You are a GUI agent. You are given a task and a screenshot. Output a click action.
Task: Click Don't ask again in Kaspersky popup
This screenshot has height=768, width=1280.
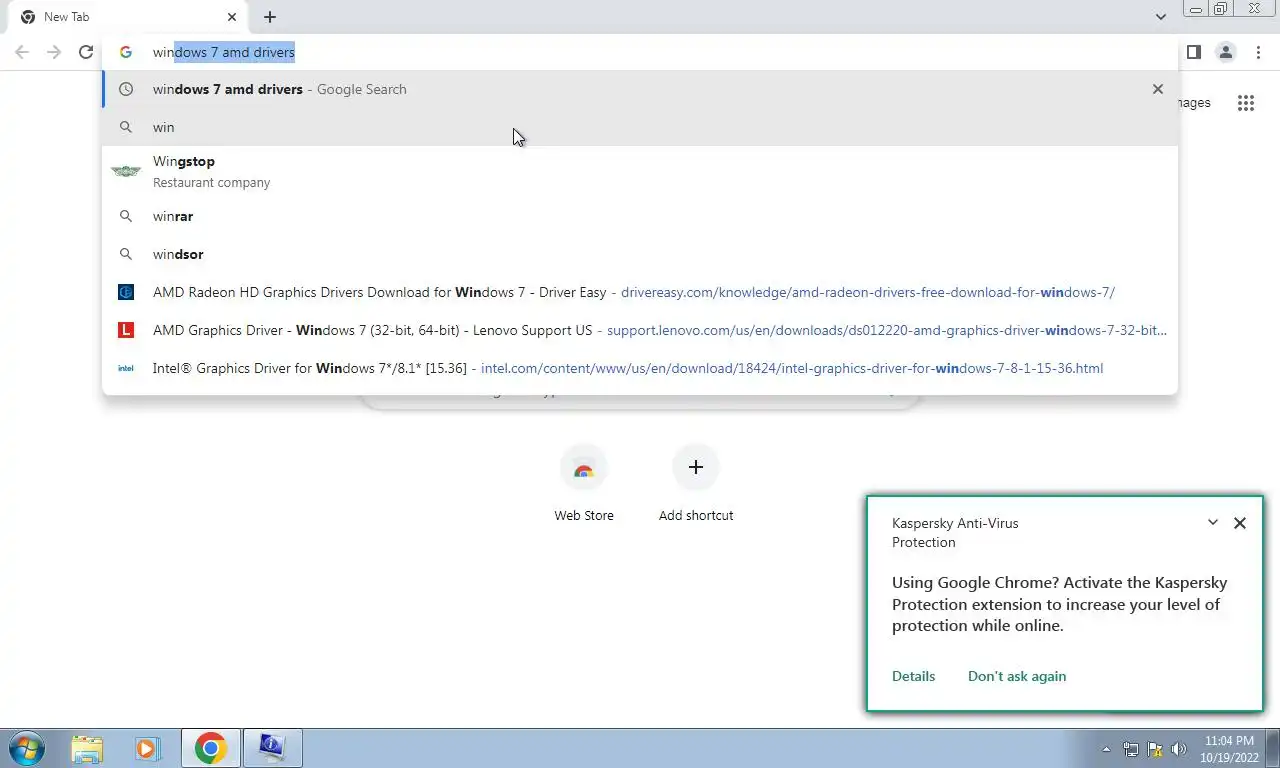(x=1017, y=676)
